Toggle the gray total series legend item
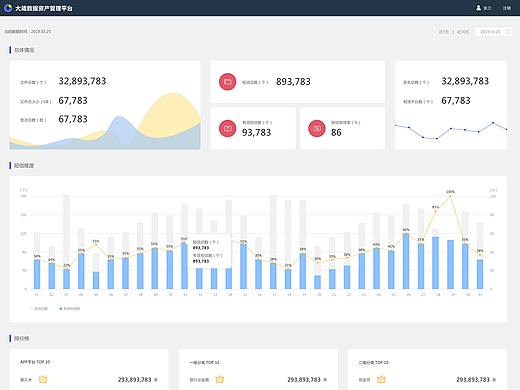 [x=39, y=309]
